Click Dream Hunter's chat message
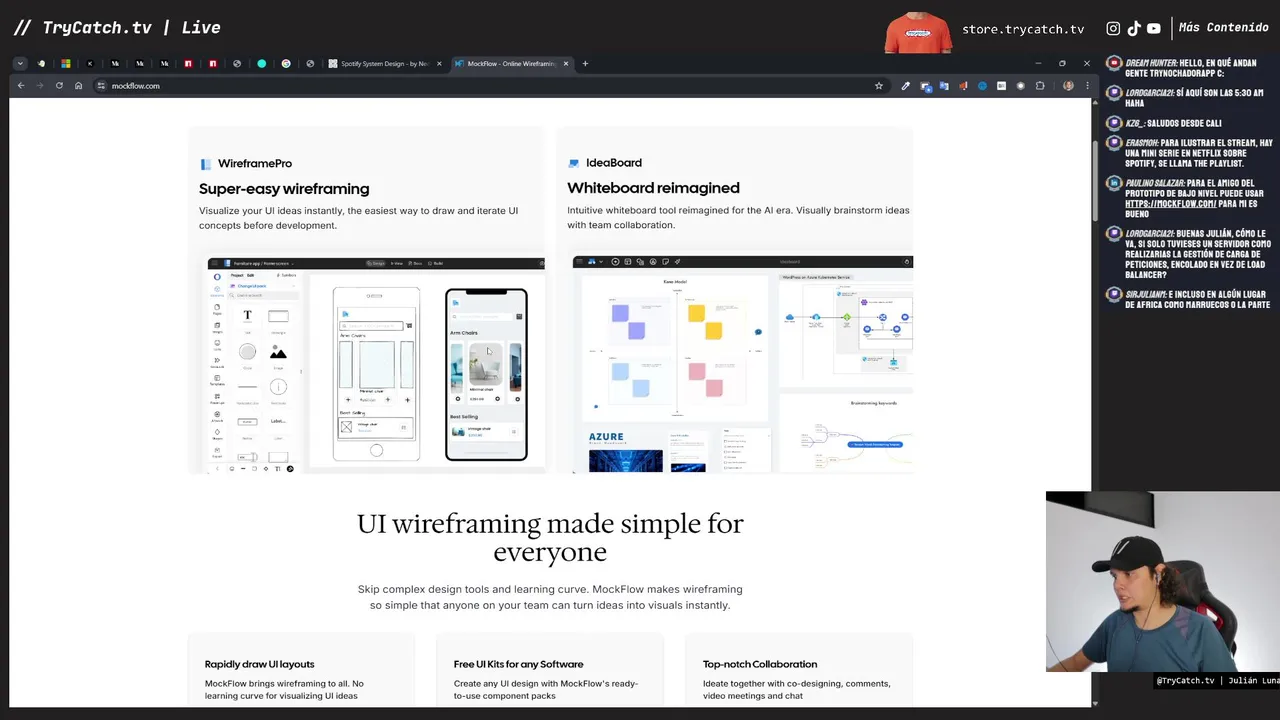1280x720 pixels. [x=1190, y=67]
